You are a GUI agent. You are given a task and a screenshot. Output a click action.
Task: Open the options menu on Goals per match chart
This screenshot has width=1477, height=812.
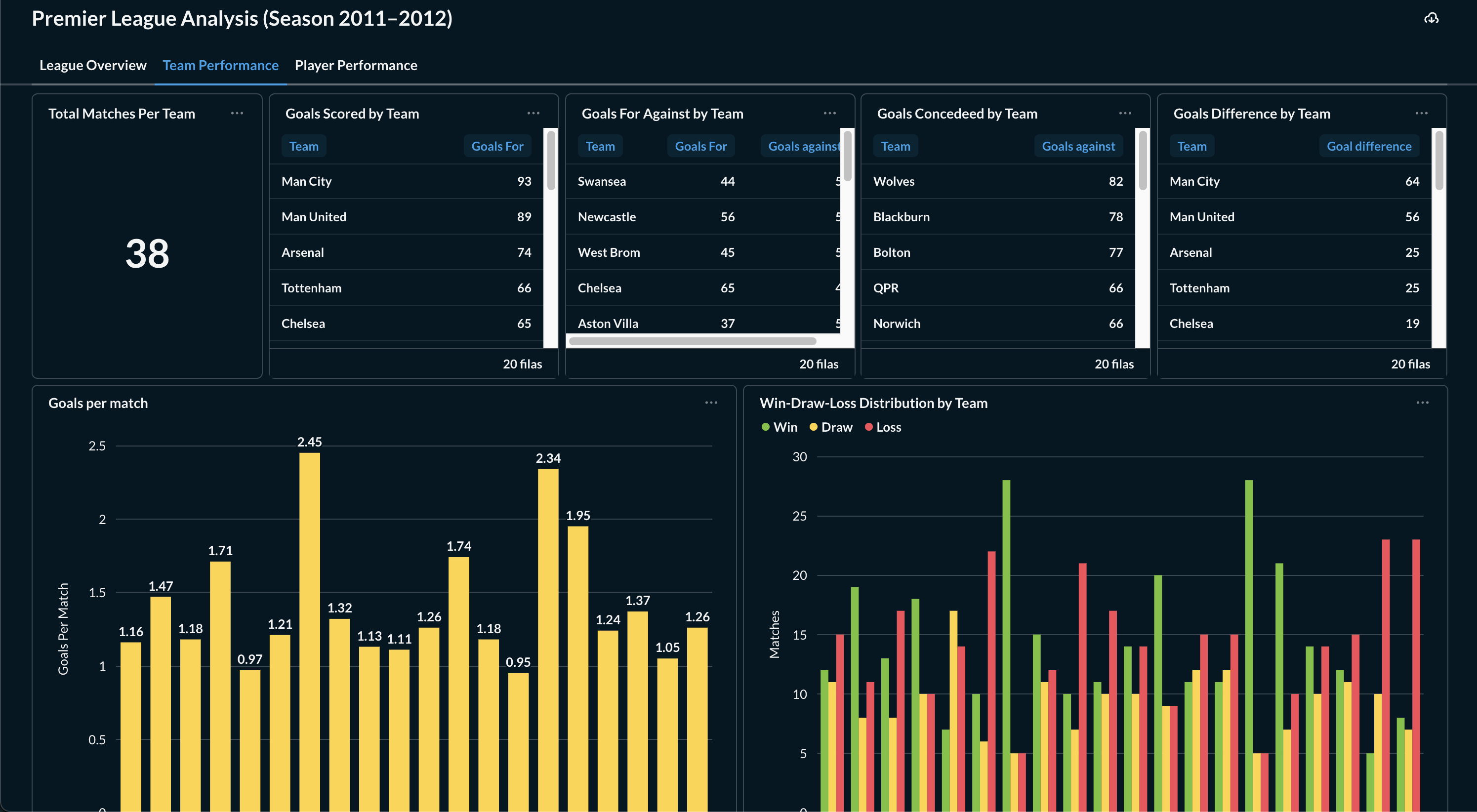point(711,403)
